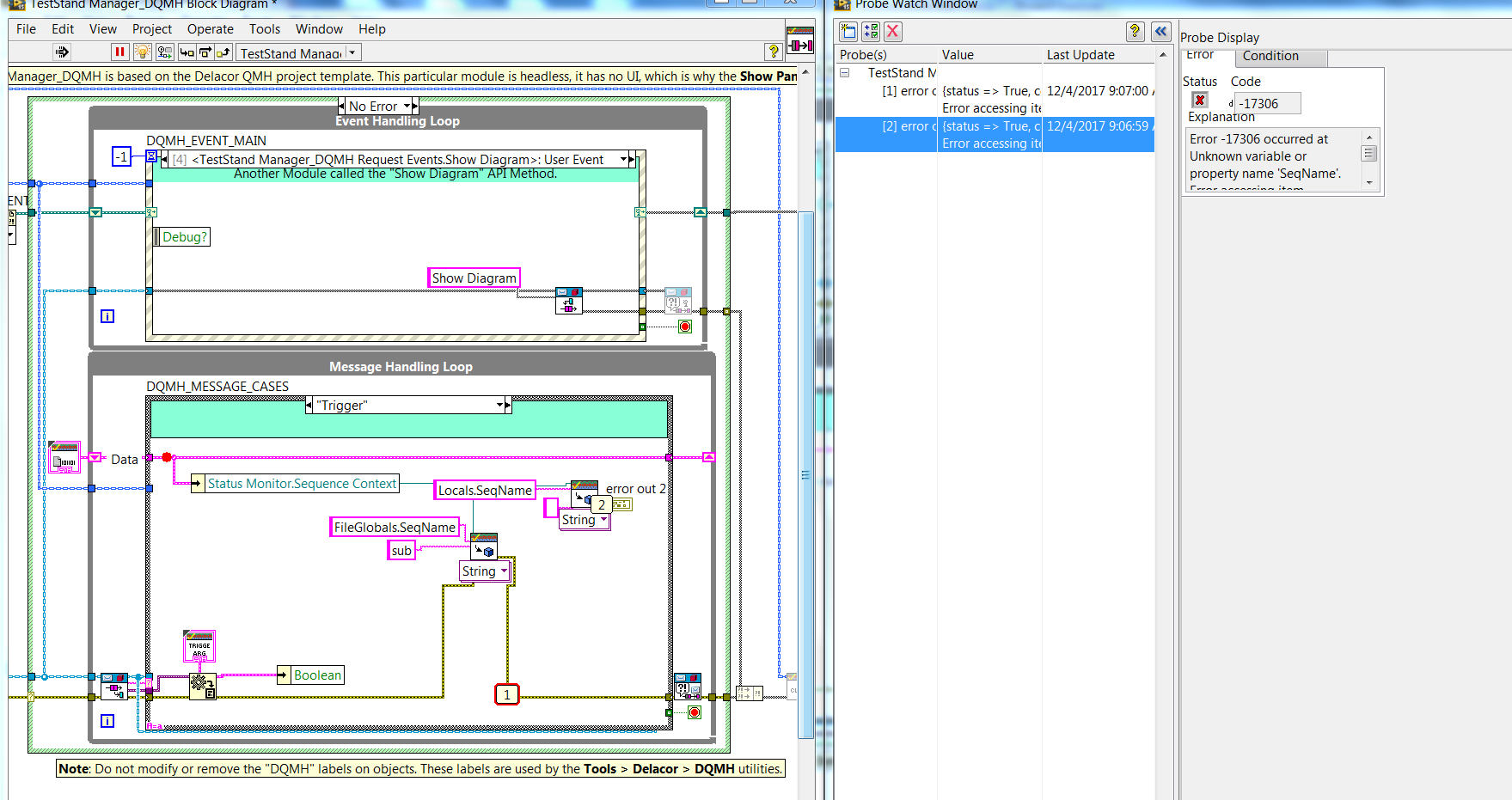Viewport: 1512px width, 800px height.
Task: Click the FileGlobals.SeqName string constant
Action: (x=395, y=528)
